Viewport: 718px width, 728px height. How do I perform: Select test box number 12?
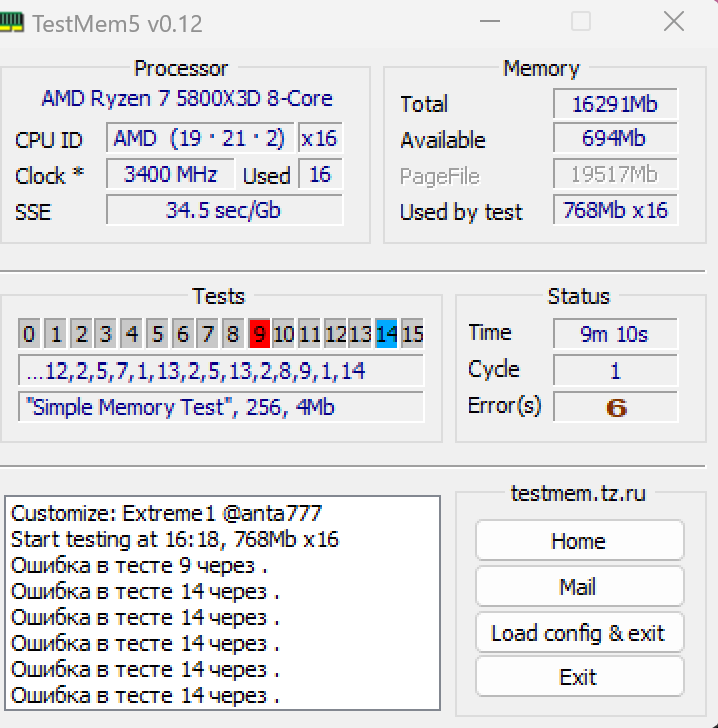(x=335, y=333)
